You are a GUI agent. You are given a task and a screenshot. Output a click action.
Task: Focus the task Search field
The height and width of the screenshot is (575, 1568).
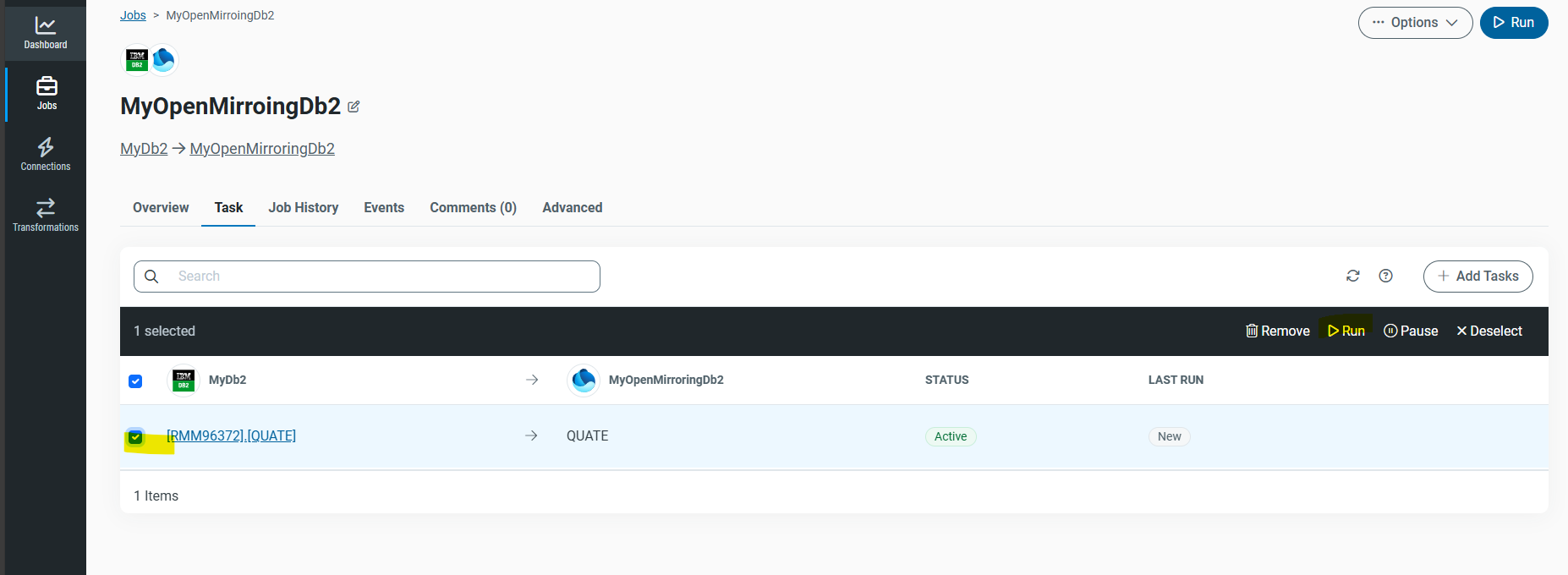pos(367,277)
